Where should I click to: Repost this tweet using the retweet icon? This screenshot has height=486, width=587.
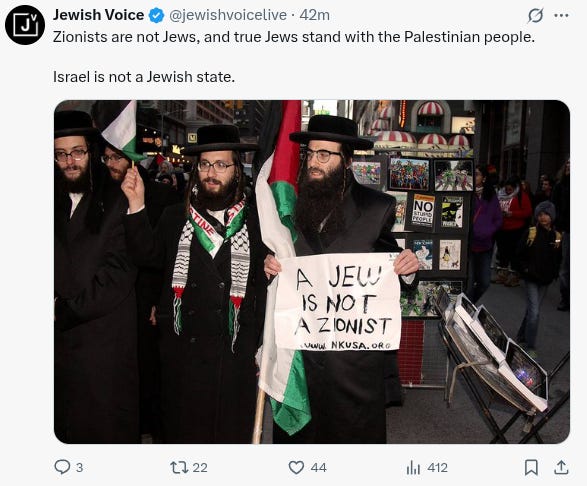pos(178,468)
